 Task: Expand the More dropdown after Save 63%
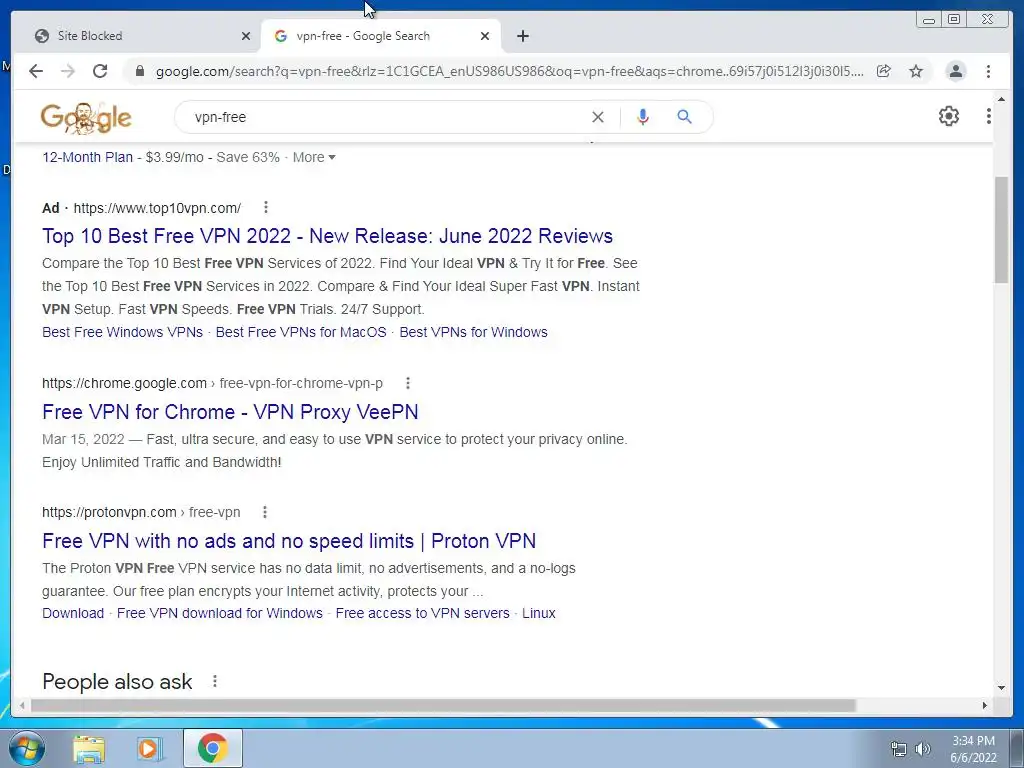tap(314, 157)
